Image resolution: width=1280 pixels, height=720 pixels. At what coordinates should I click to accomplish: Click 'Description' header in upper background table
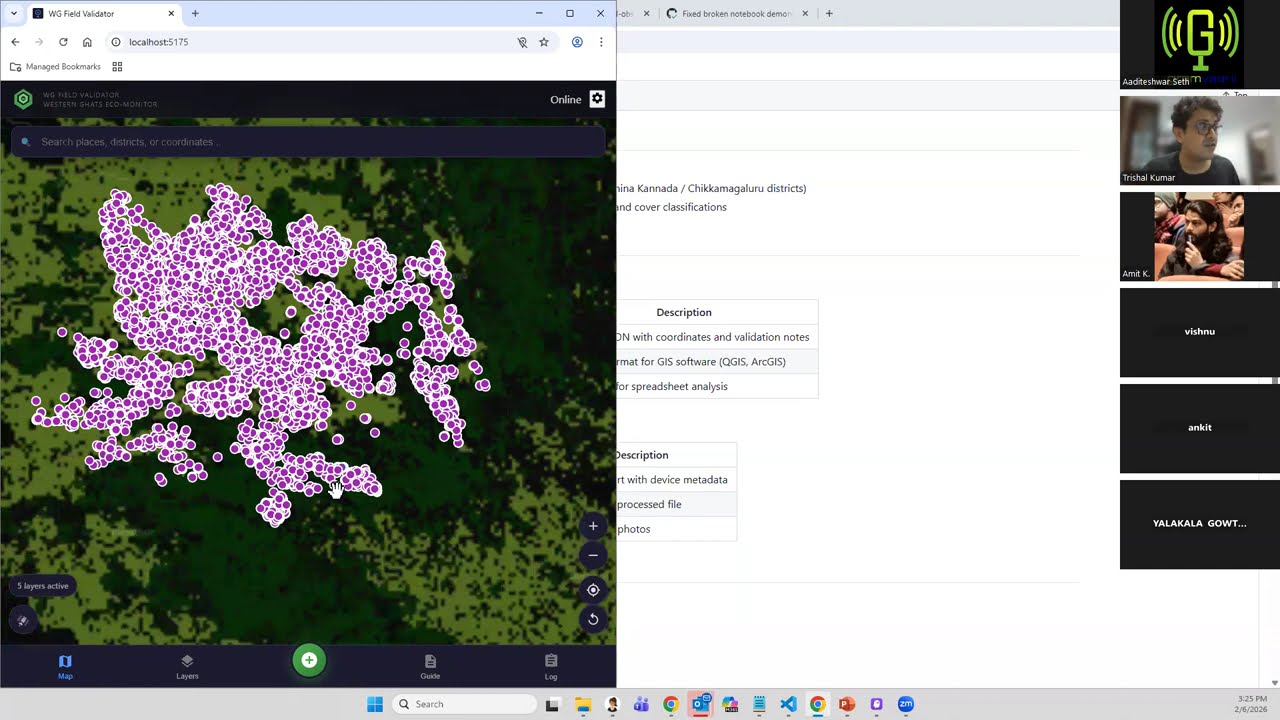pos(684,312)
